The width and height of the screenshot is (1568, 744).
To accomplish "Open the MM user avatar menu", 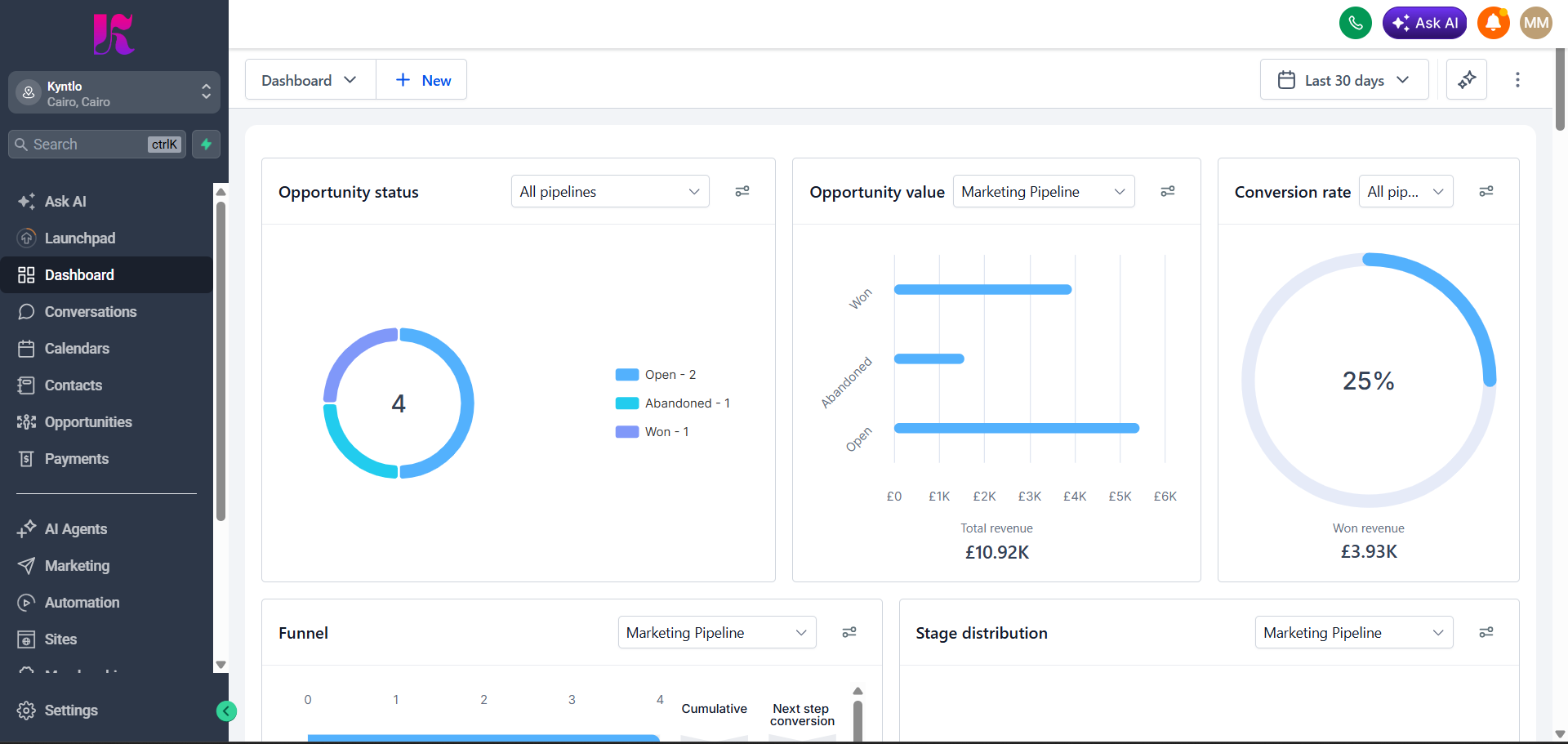I will coord(1536,23).
